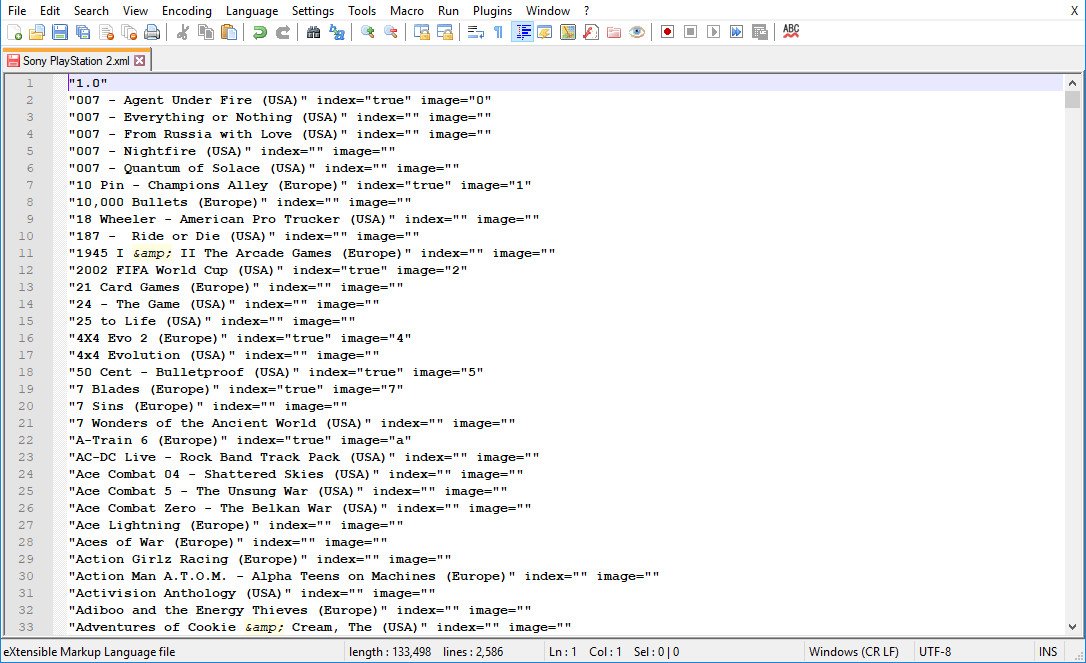Screen dimensions: 1086x663
Task: Toggle show all characters pilcrow icon
Action: pos(499,32)
